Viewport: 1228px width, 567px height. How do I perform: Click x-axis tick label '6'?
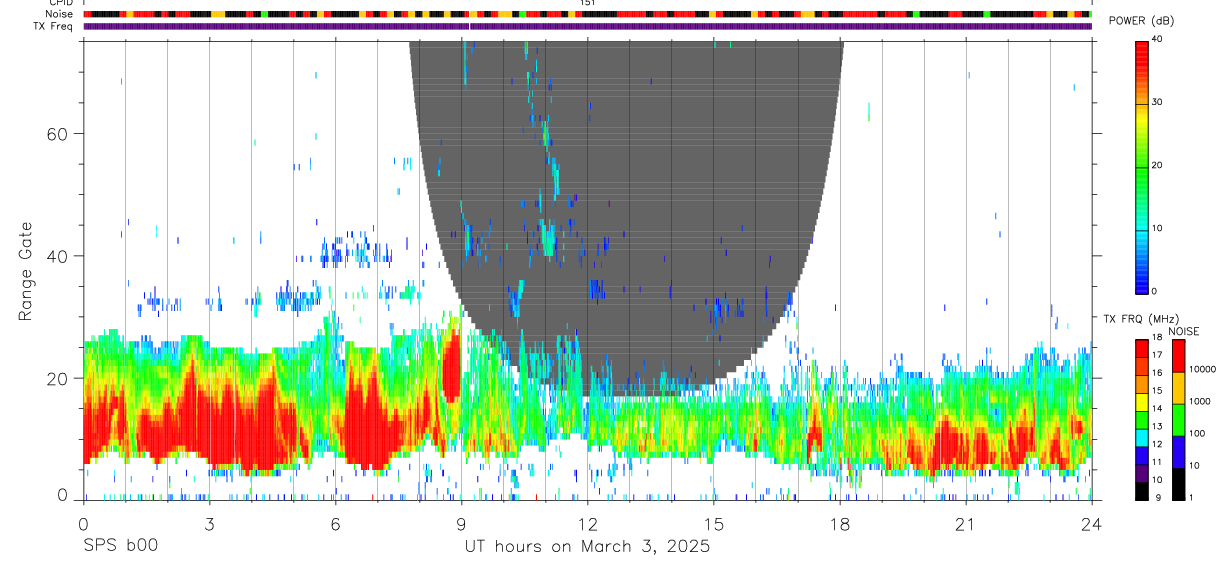(335, 524)
